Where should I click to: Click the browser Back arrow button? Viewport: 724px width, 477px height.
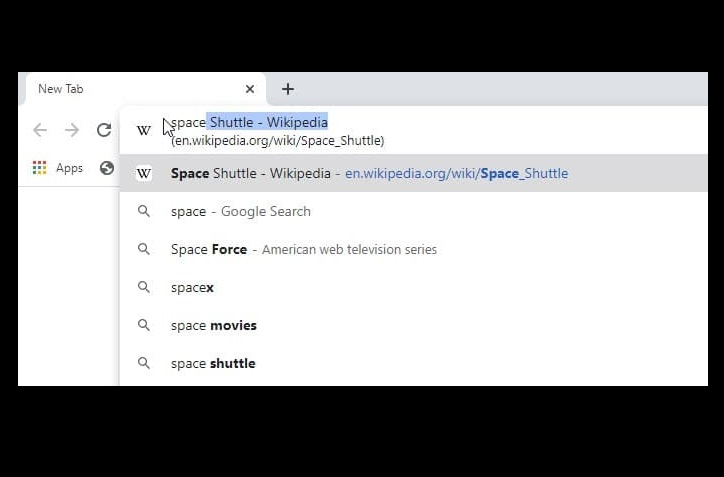click(40, 130)
